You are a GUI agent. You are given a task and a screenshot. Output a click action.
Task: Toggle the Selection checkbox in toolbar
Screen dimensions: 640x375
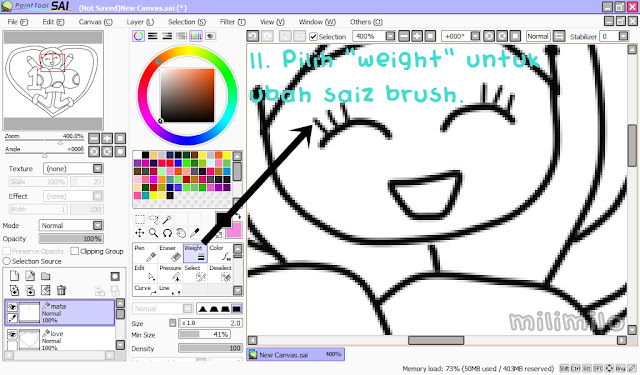pos(313,37)
